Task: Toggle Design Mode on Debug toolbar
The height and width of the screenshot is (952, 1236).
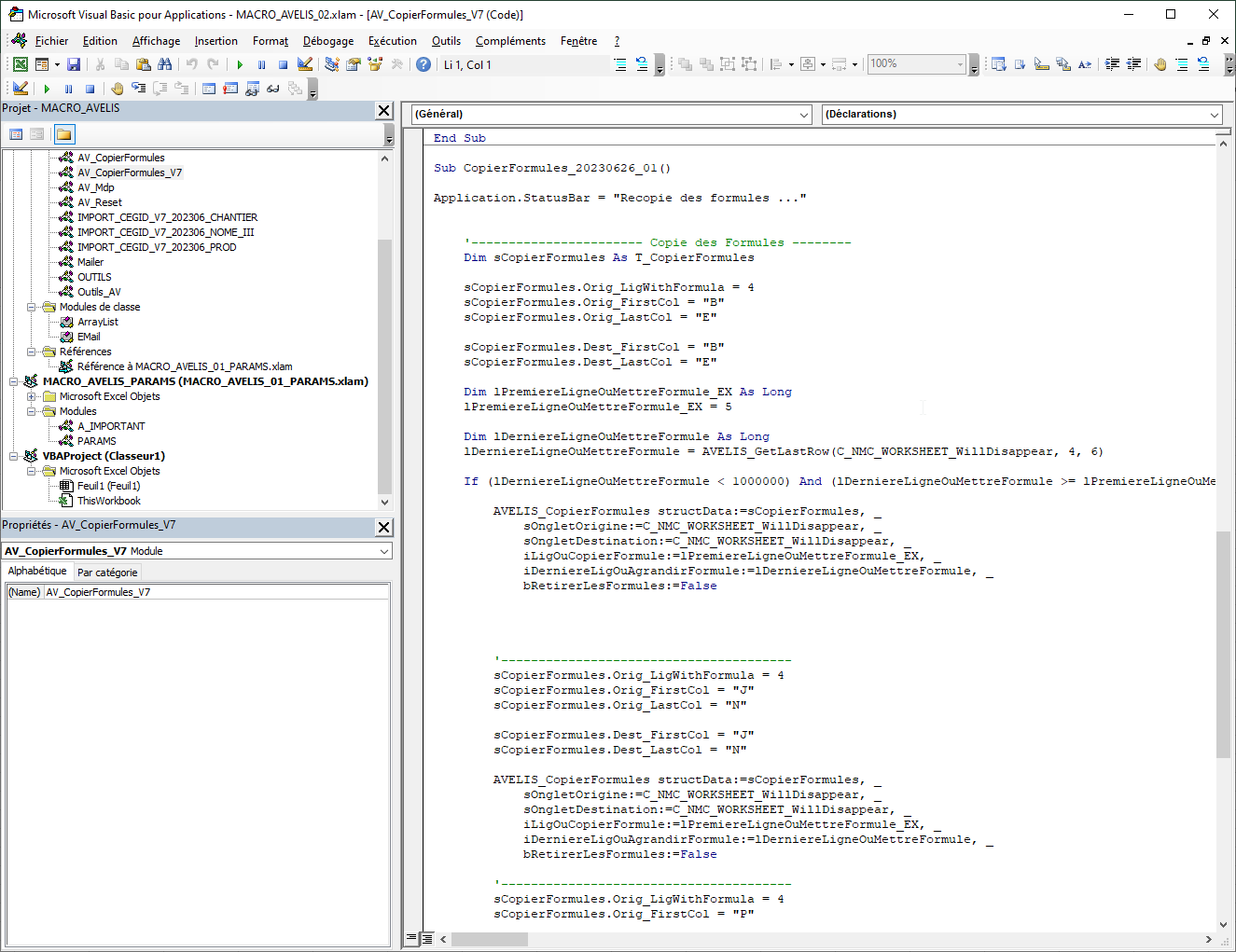Action: pos(21,89)
